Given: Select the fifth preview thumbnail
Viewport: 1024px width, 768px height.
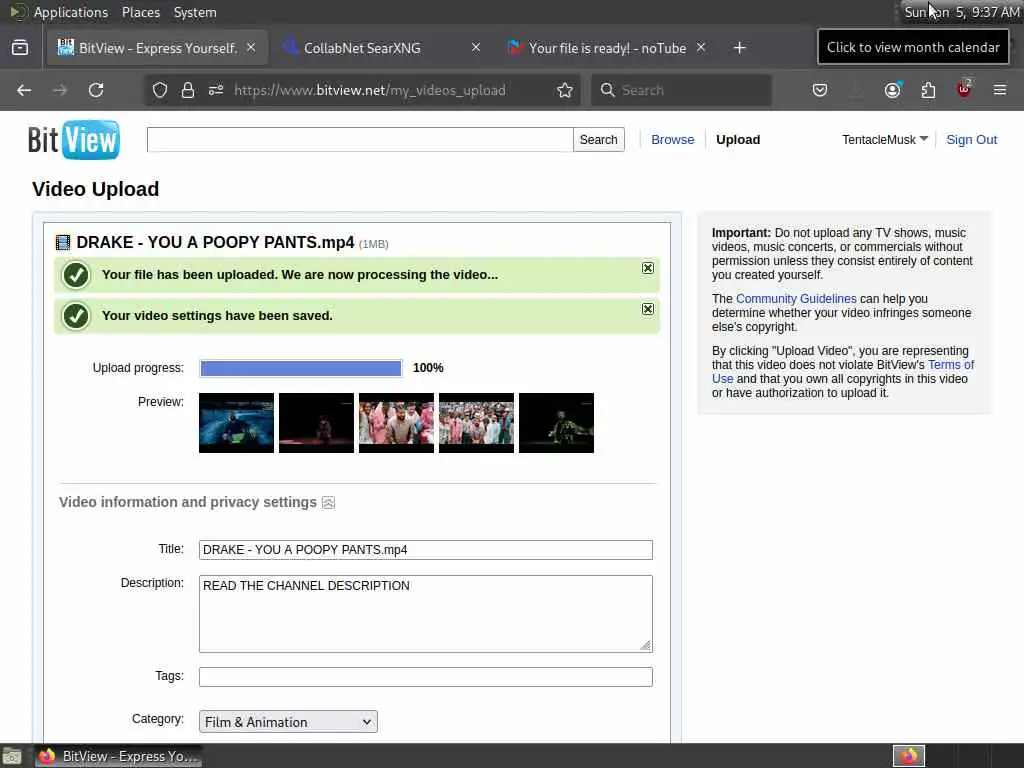Looking at the screenshot, I should [x=556, y=423].
